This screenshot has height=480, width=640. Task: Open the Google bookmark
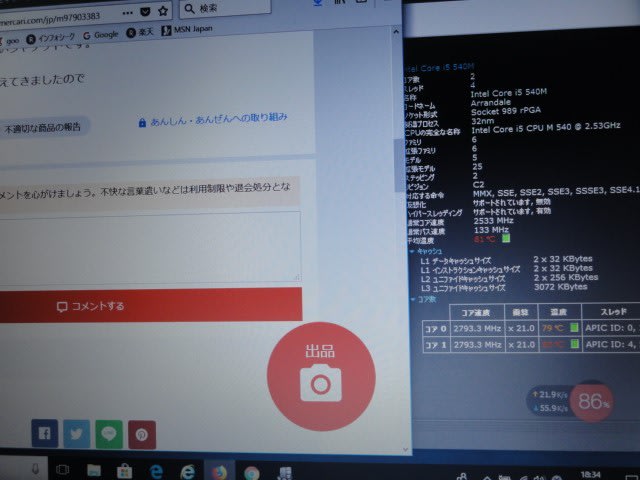[x=100, y=34]
